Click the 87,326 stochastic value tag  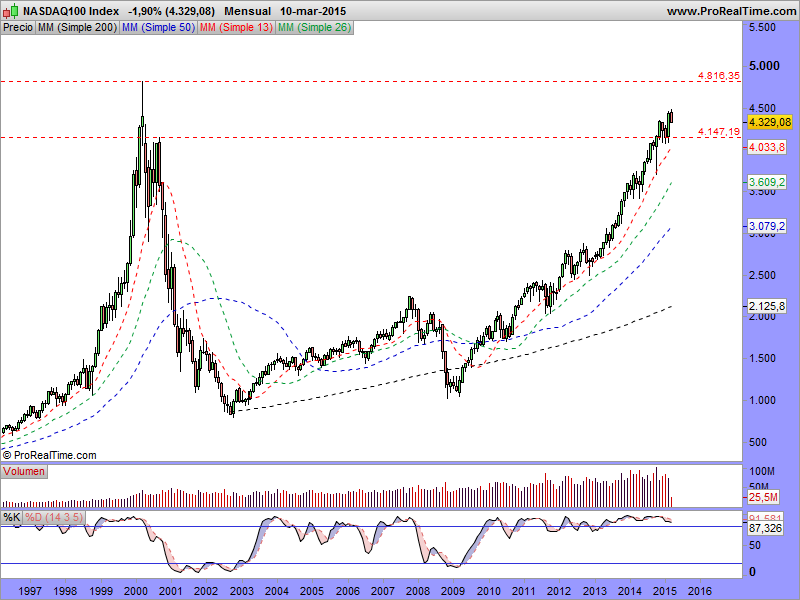pos(765,528)
